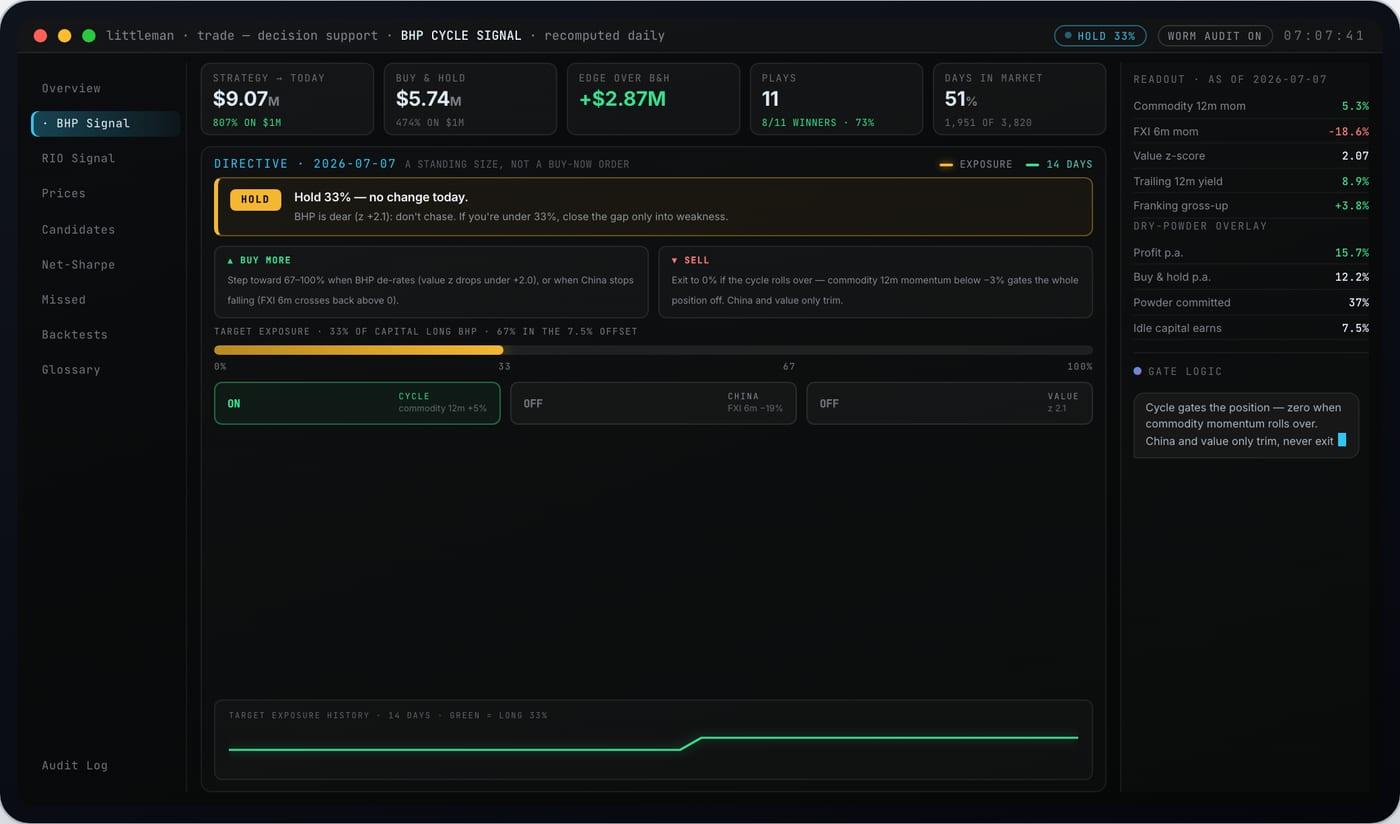The height and width of the screenshot is (824, 1400).
Task: Click the Edge over B&H stat card
Action: pyautogui.click(x=653, y=99)
